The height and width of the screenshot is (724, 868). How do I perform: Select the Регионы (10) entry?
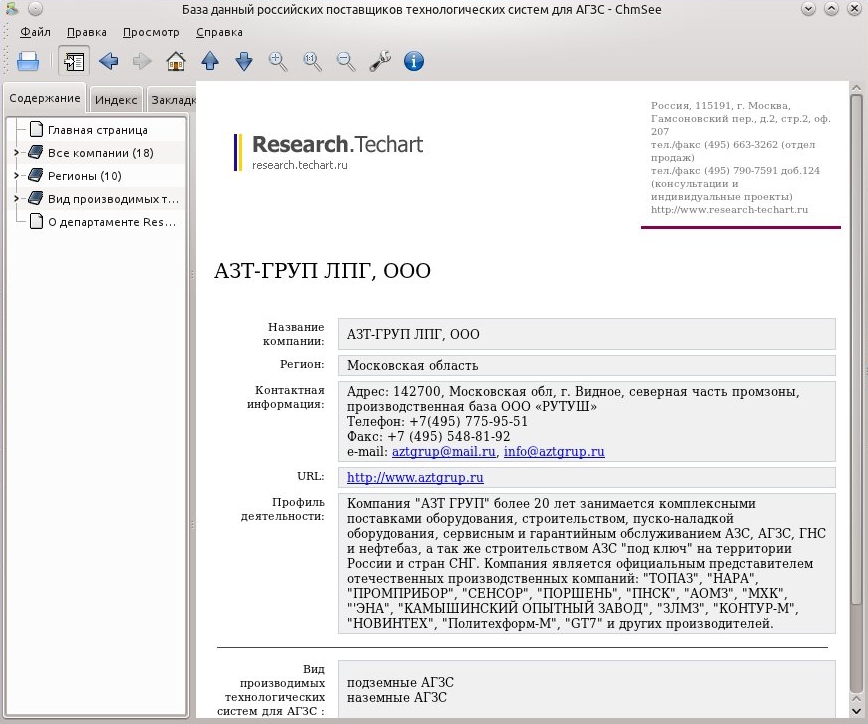click(x=84, y=176)
